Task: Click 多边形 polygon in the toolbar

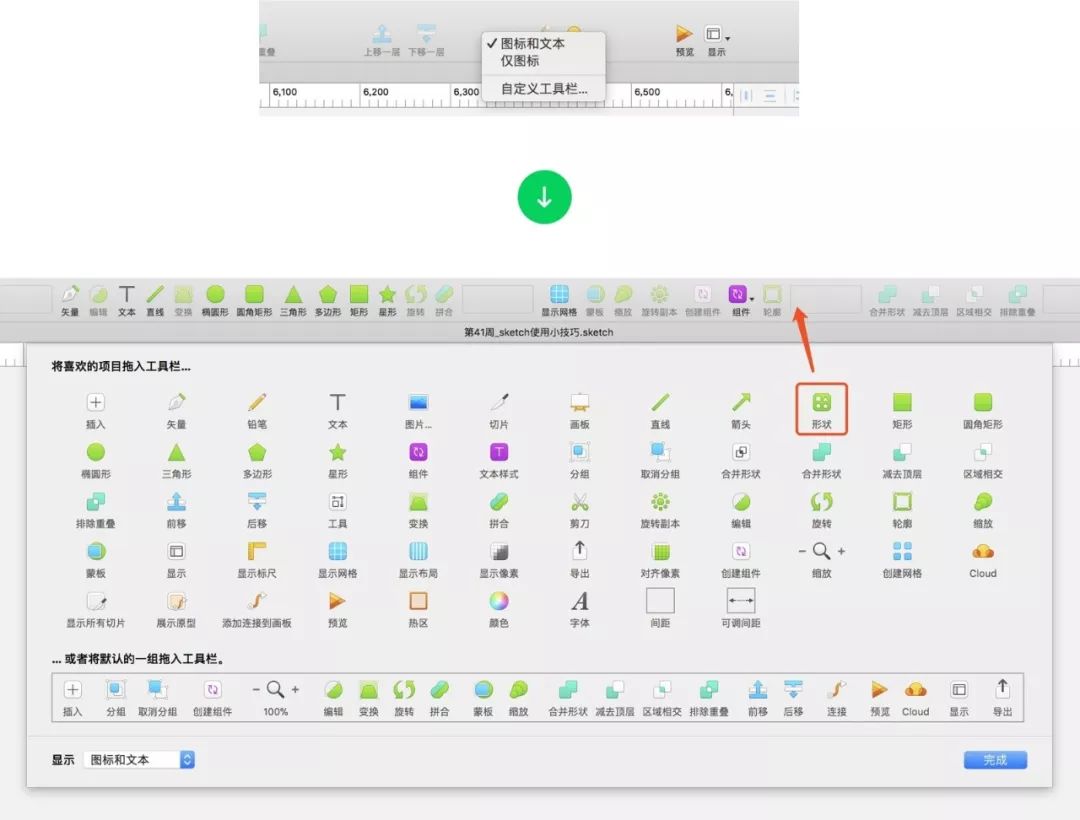Action: coord(328,301)
